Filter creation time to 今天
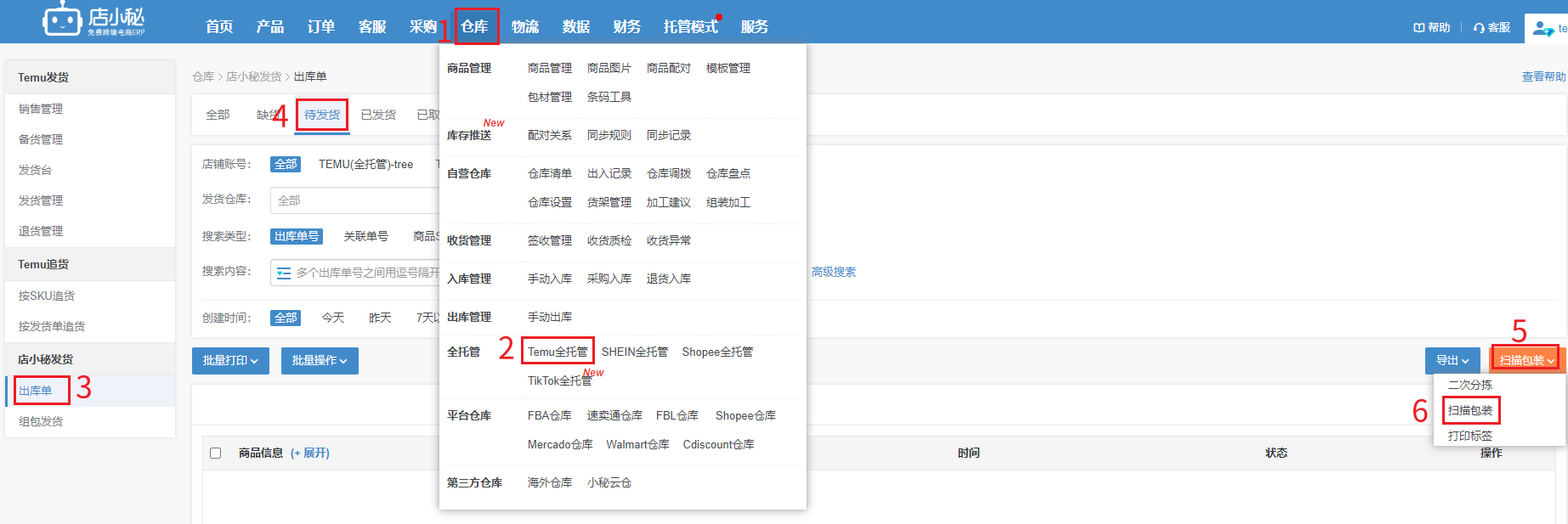The width and height of the screenshot is (1568, 524). [x=333, y=318]
